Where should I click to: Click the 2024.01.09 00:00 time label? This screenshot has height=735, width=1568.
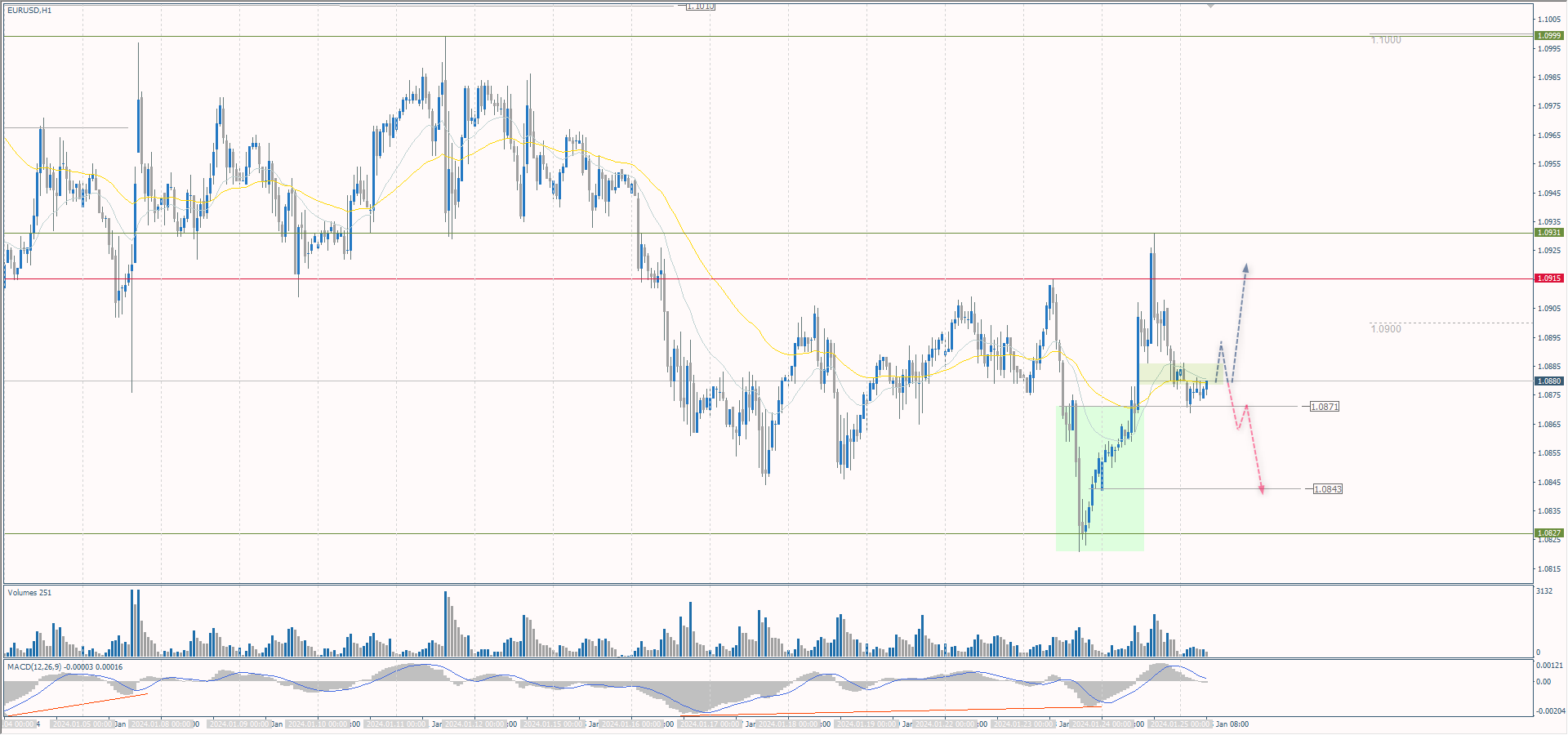click(239, 724)
